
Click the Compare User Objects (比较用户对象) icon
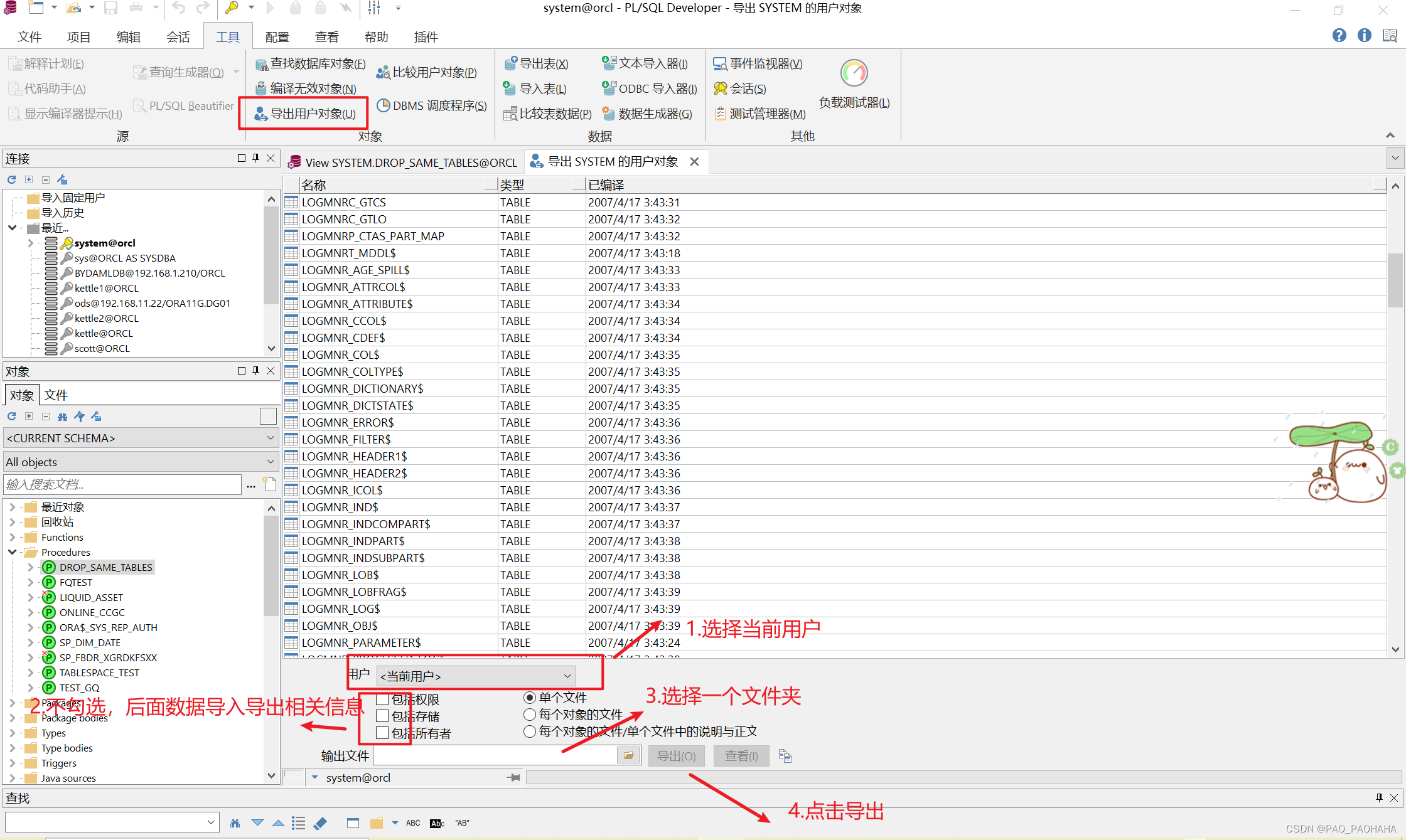tap(382, 73)
